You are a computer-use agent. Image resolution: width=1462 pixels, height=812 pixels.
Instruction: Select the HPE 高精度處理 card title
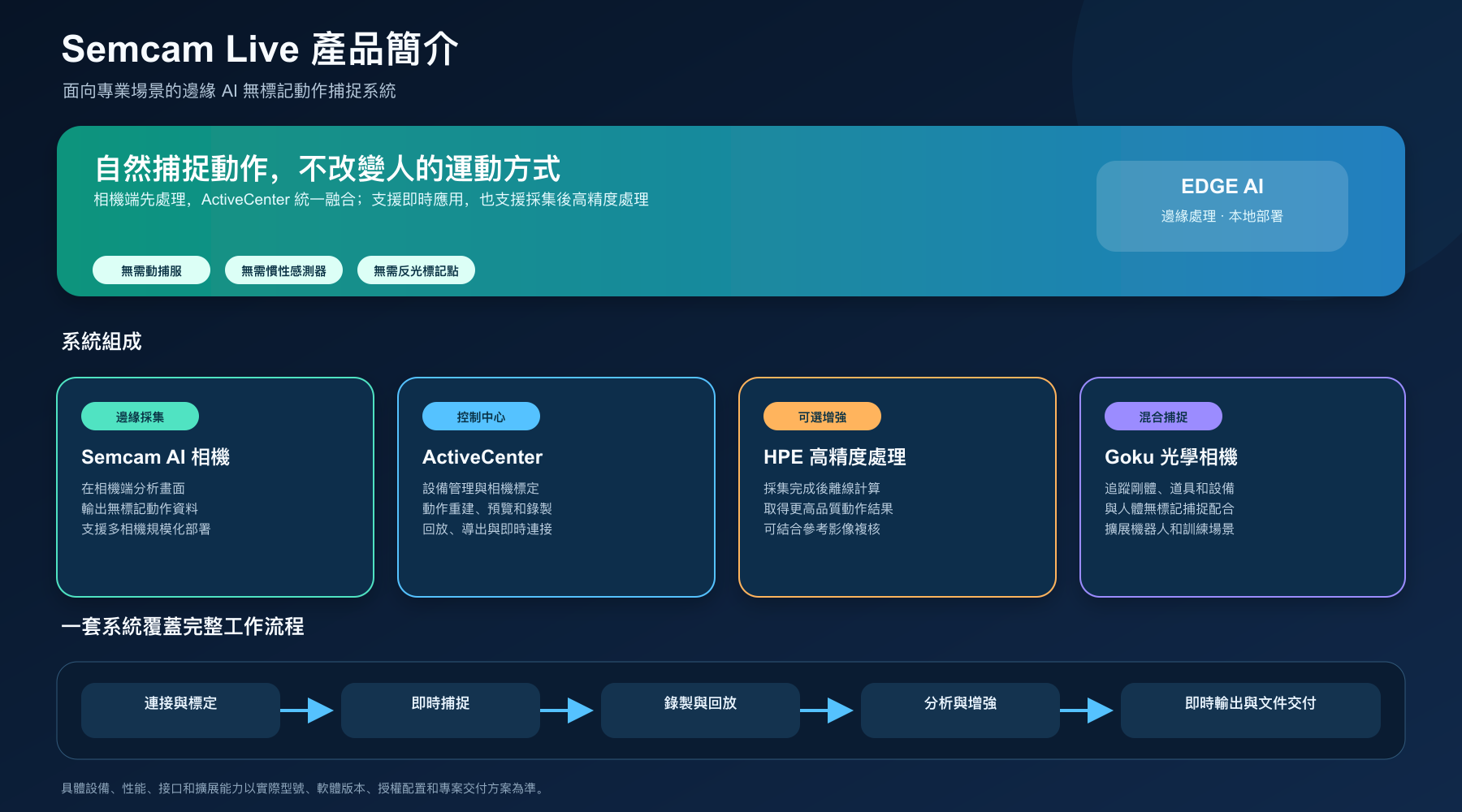click(834, 457)
